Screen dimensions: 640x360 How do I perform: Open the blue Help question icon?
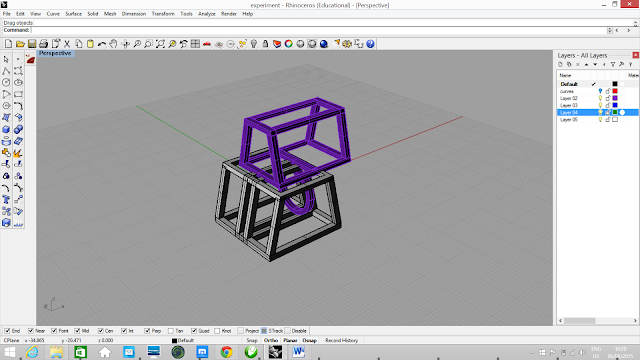pos(370,44)
